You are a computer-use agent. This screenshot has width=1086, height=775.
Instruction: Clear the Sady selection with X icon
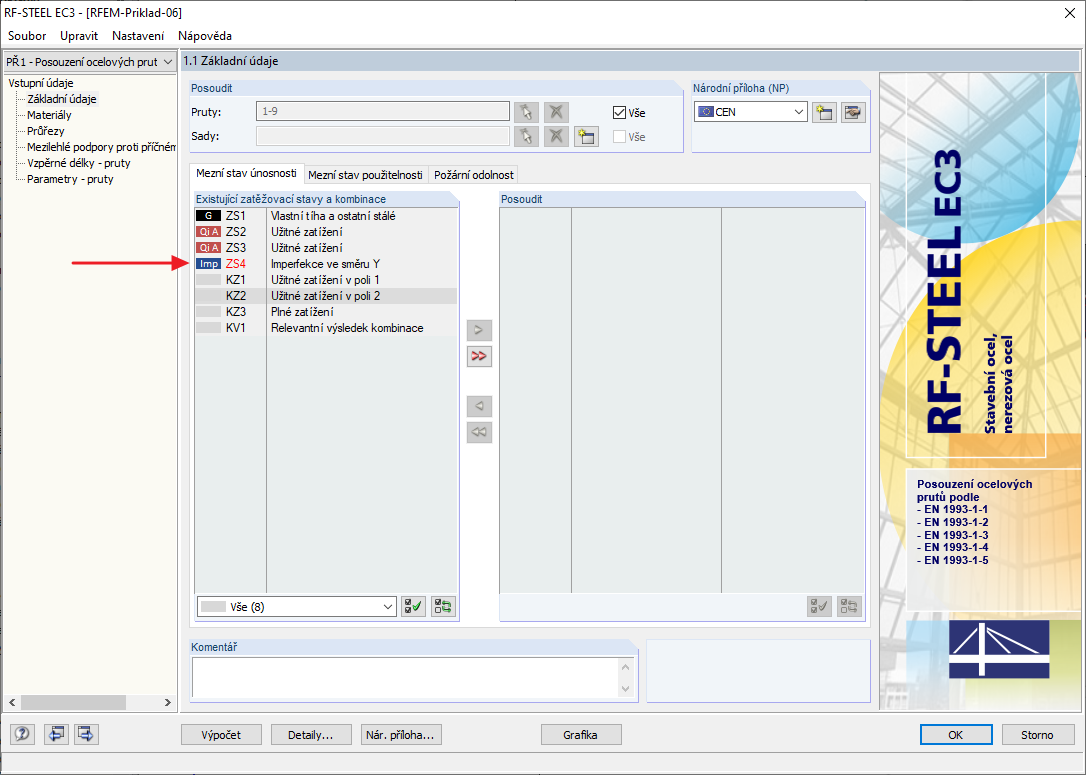556,136
